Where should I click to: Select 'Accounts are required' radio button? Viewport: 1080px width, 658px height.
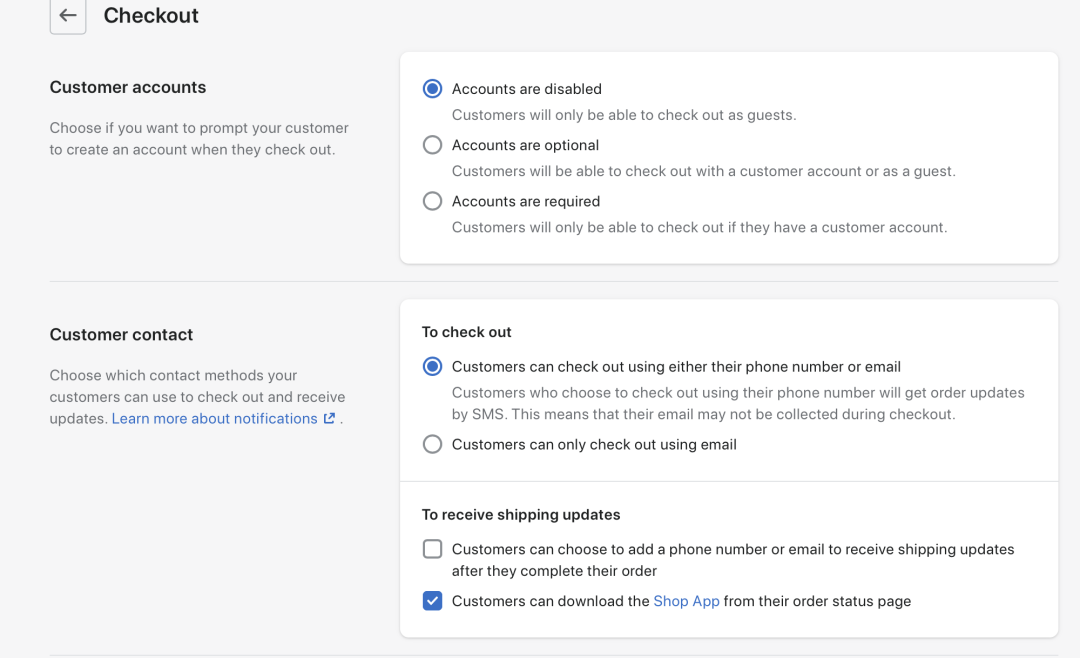coord(432,201)
